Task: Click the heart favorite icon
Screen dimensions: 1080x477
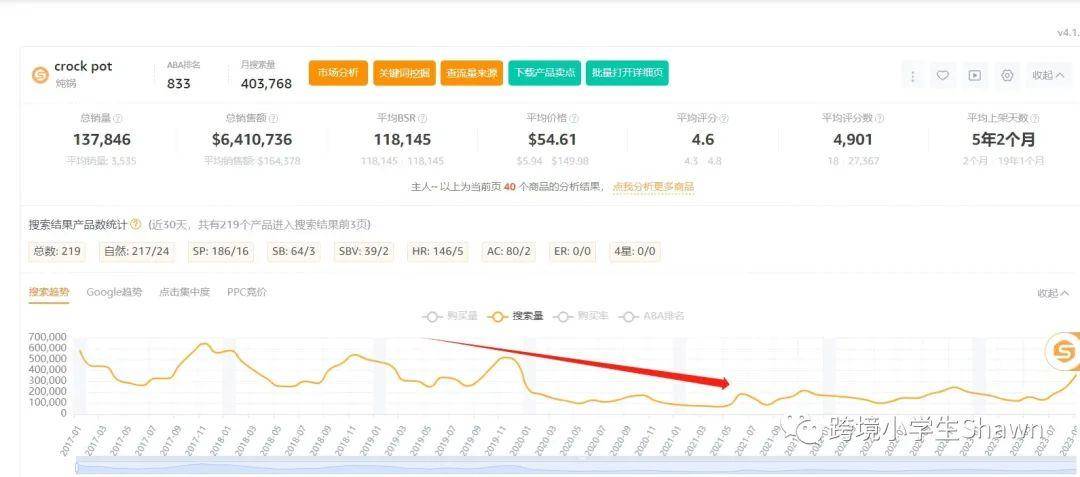Action: click(943, 75)
